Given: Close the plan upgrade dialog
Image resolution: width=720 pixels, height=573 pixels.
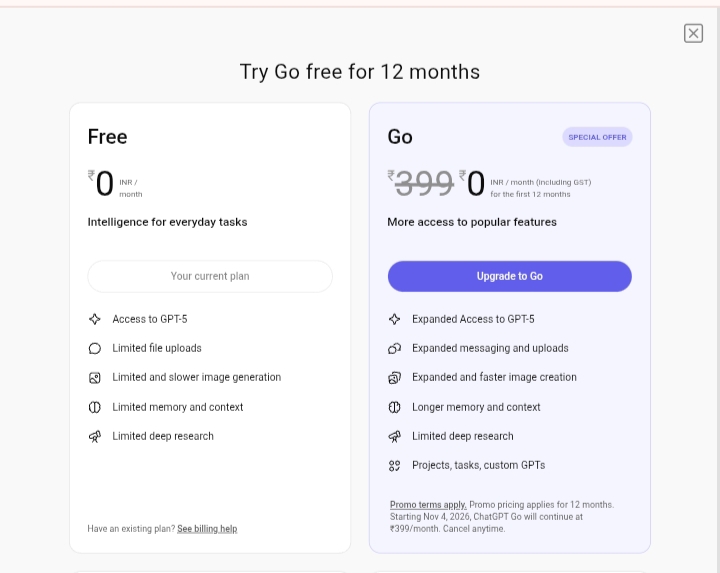Looking at the screenshot, I should pos(693,34).
